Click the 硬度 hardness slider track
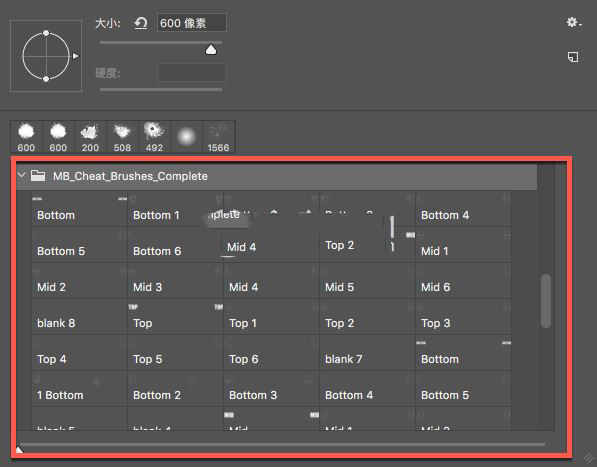This screenshot has height=467, width=597. [x=161, y=89]
